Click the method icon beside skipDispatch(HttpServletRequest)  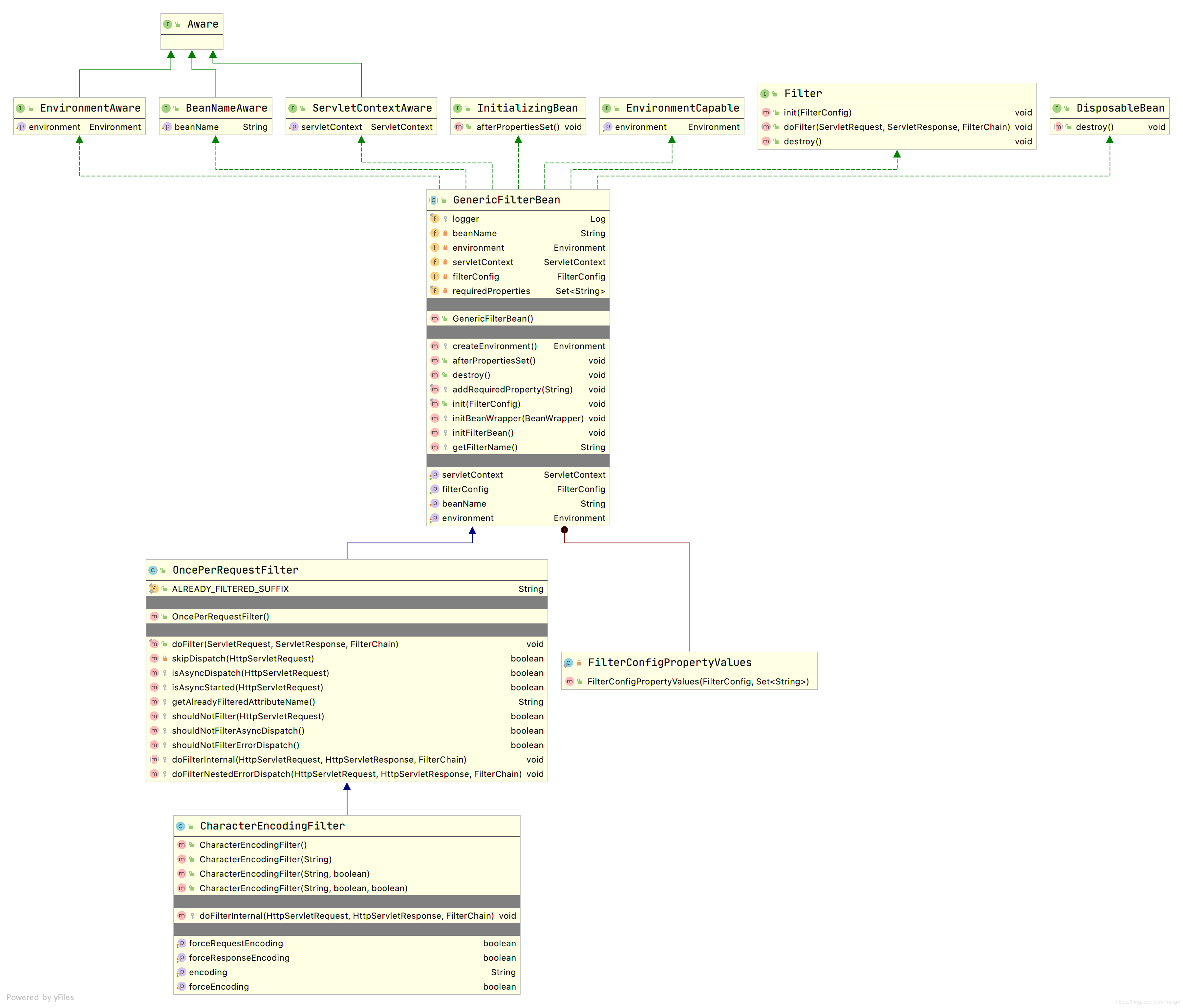pos(154,658)
